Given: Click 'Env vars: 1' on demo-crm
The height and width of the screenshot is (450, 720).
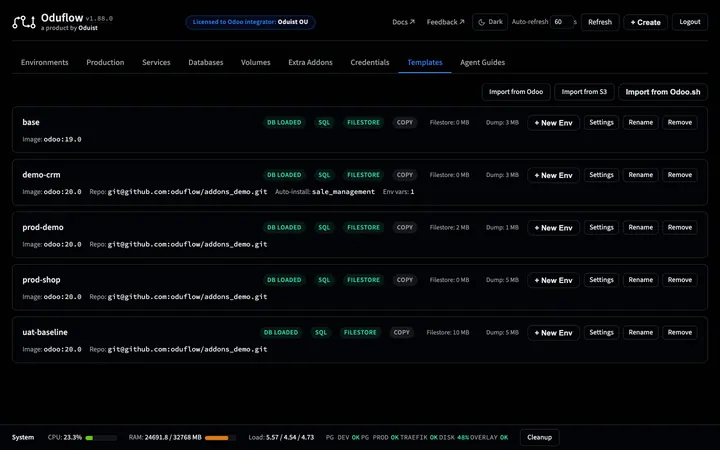Looking at the screenshot, I should coord(399,191).
